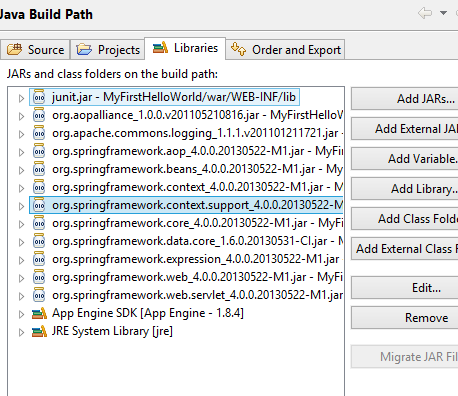Open the back history dropdown arrow

pos(443,13)
